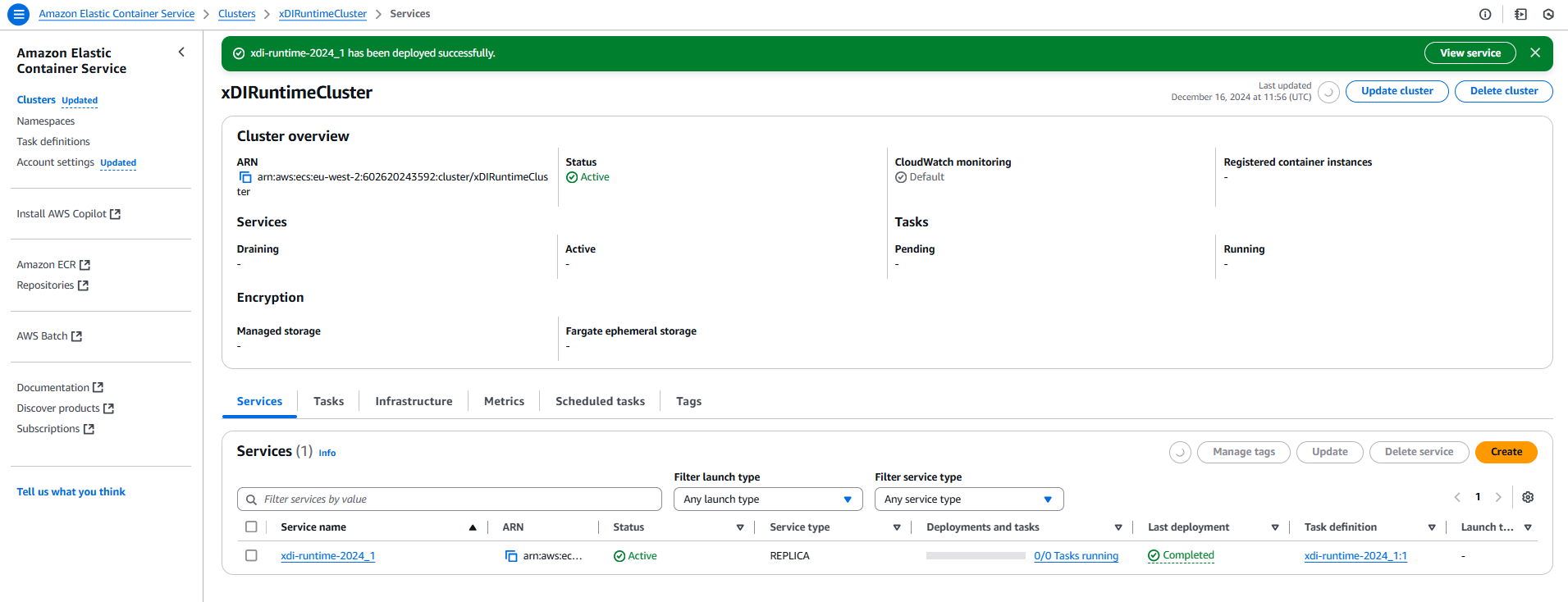Viewport: 1568px width, 602px height.
Task: Click the Delete service button
Action: pyautogui.click(x=1419, y=452)
